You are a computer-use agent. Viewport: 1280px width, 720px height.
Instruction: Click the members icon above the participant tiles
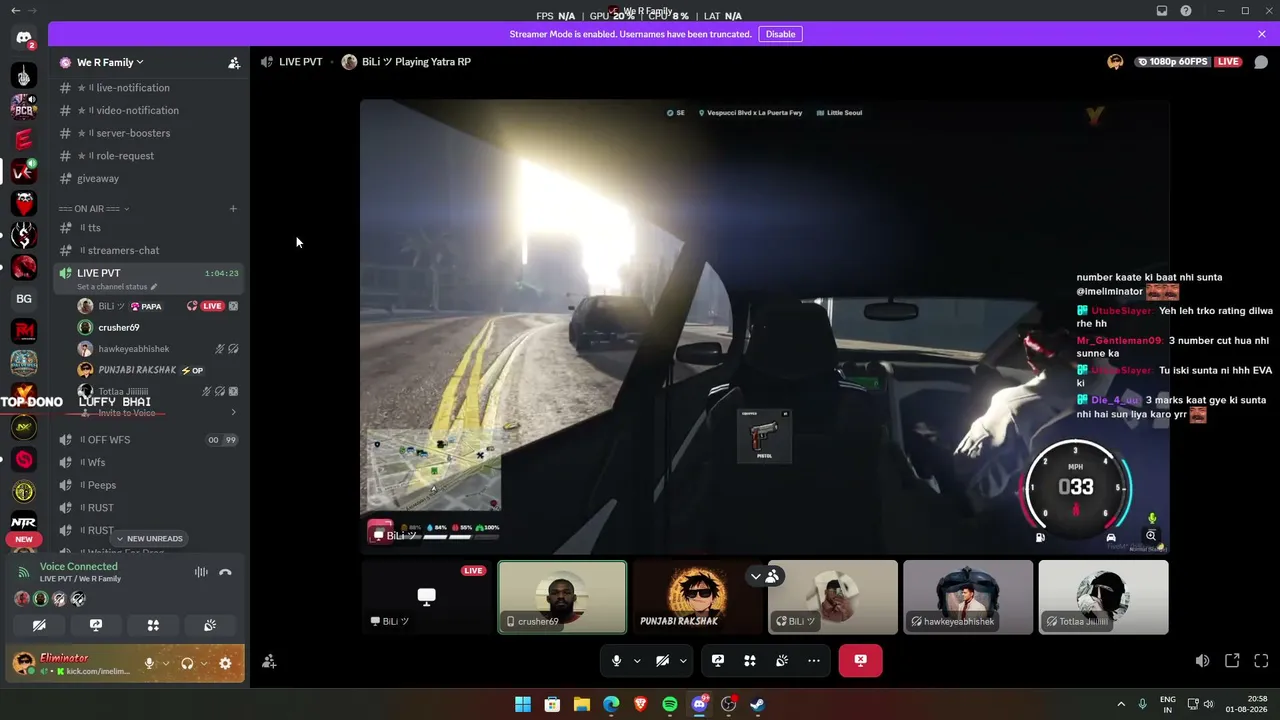pos(772,576)
